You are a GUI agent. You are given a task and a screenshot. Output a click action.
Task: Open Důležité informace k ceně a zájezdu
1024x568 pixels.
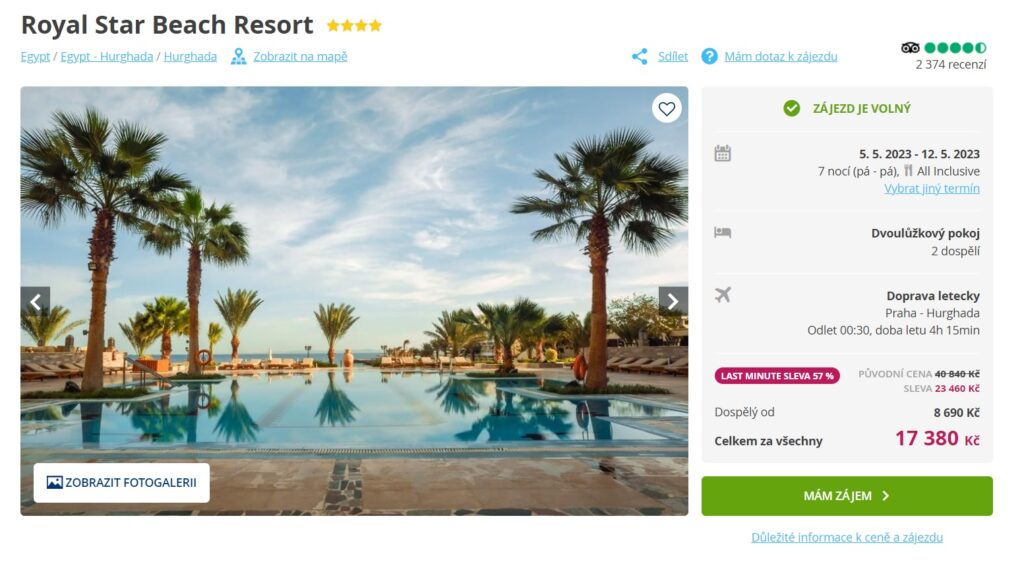(x=847, y=537)
